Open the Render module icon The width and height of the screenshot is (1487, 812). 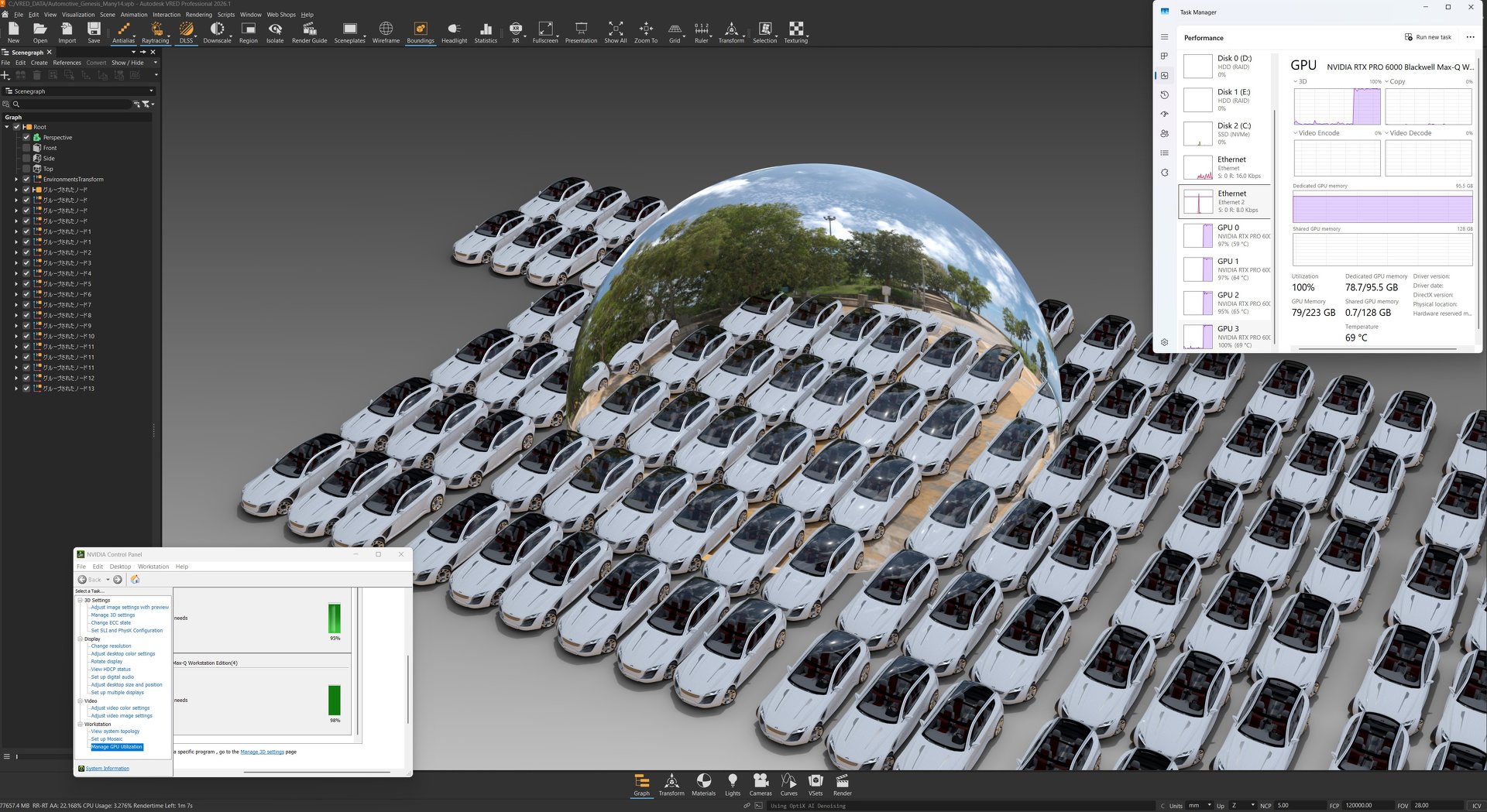pyautogui.click(x=843, y=784)
